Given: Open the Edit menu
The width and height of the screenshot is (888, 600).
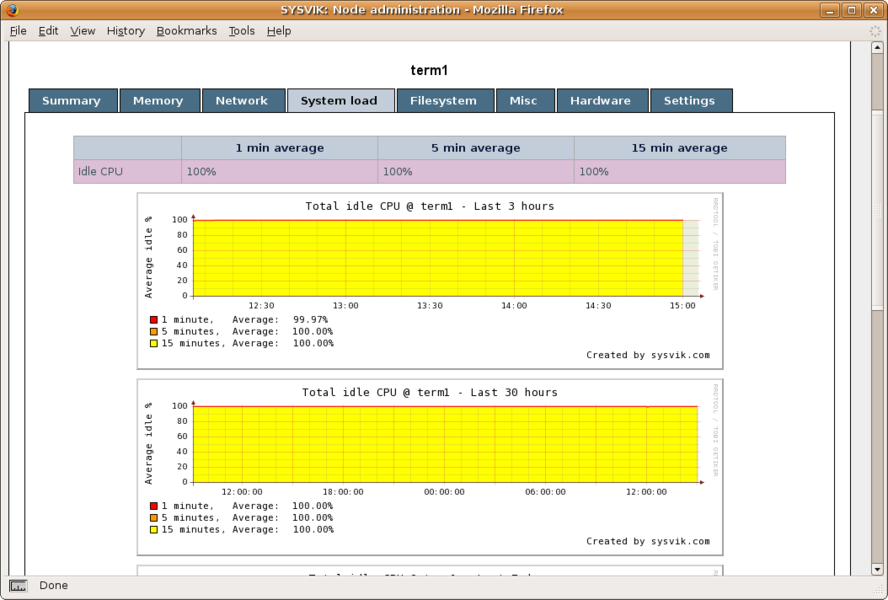Looking at the screenshot, I should (48, 31).
